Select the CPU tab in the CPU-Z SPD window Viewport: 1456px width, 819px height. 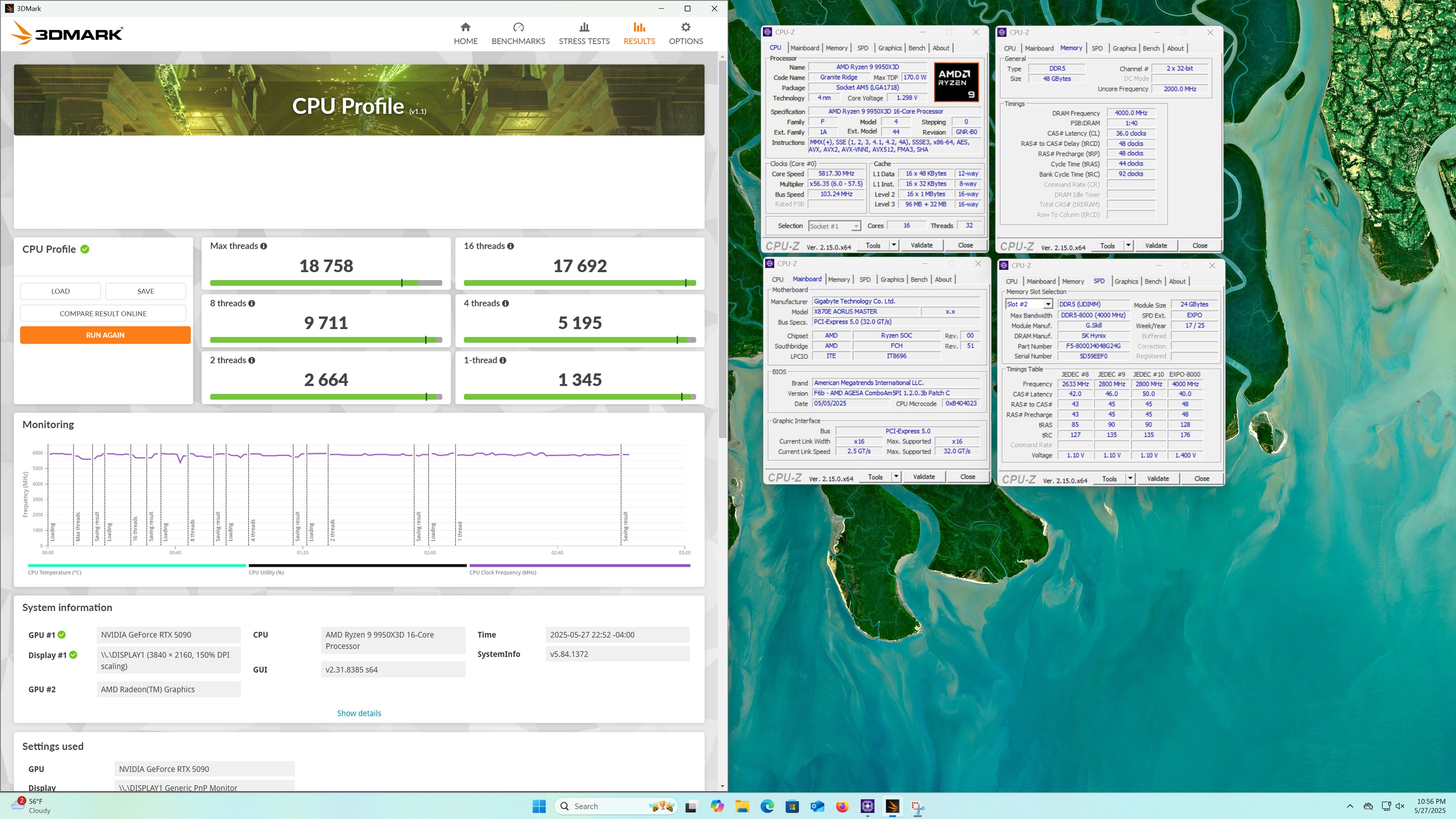[1011, 281]
